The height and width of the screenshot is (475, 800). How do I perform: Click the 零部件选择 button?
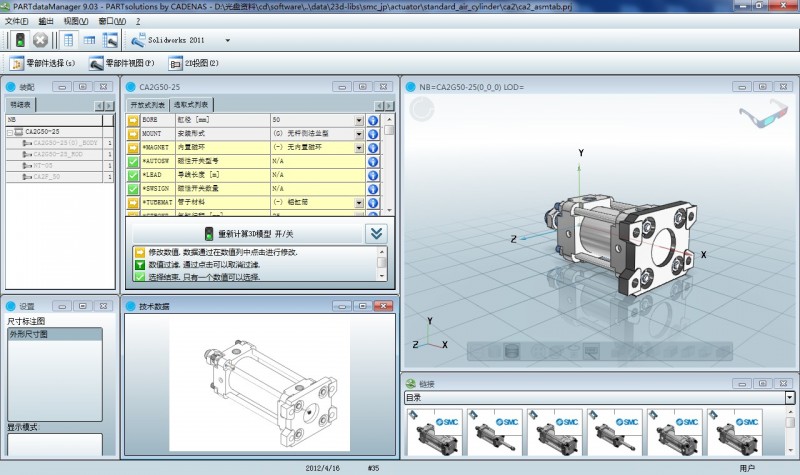click(42, 64)
